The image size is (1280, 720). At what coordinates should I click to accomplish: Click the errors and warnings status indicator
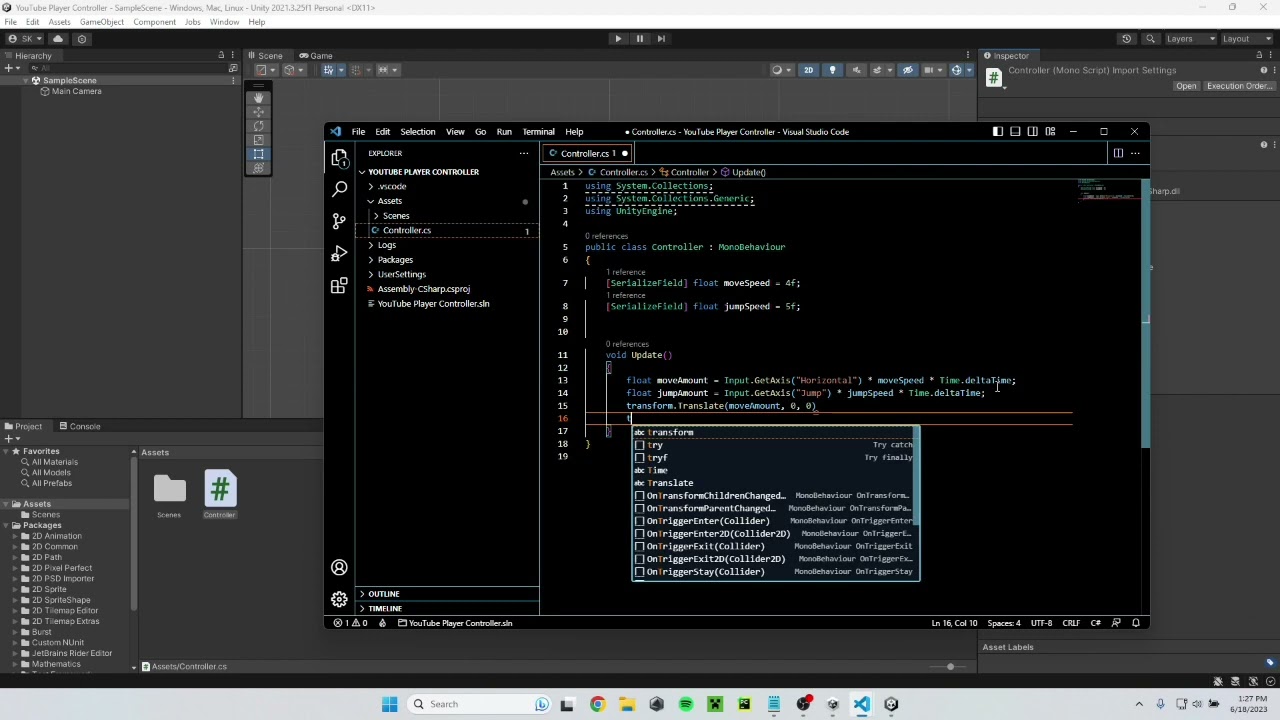pyautogui.click(x=350, y=623)
